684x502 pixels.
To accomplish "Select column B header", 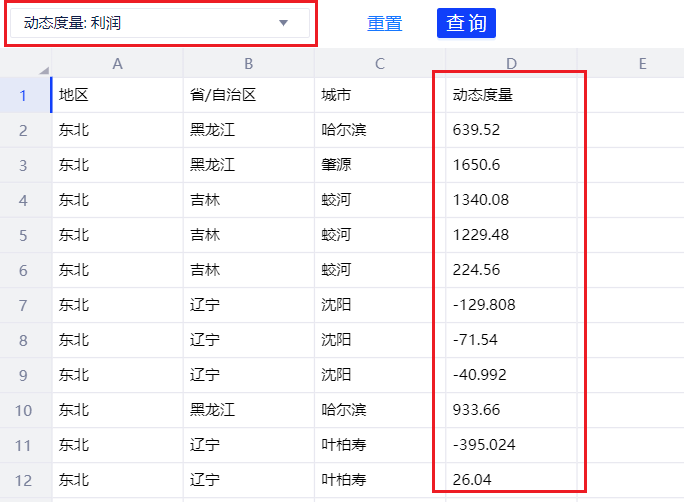I will tap(248, 64).
